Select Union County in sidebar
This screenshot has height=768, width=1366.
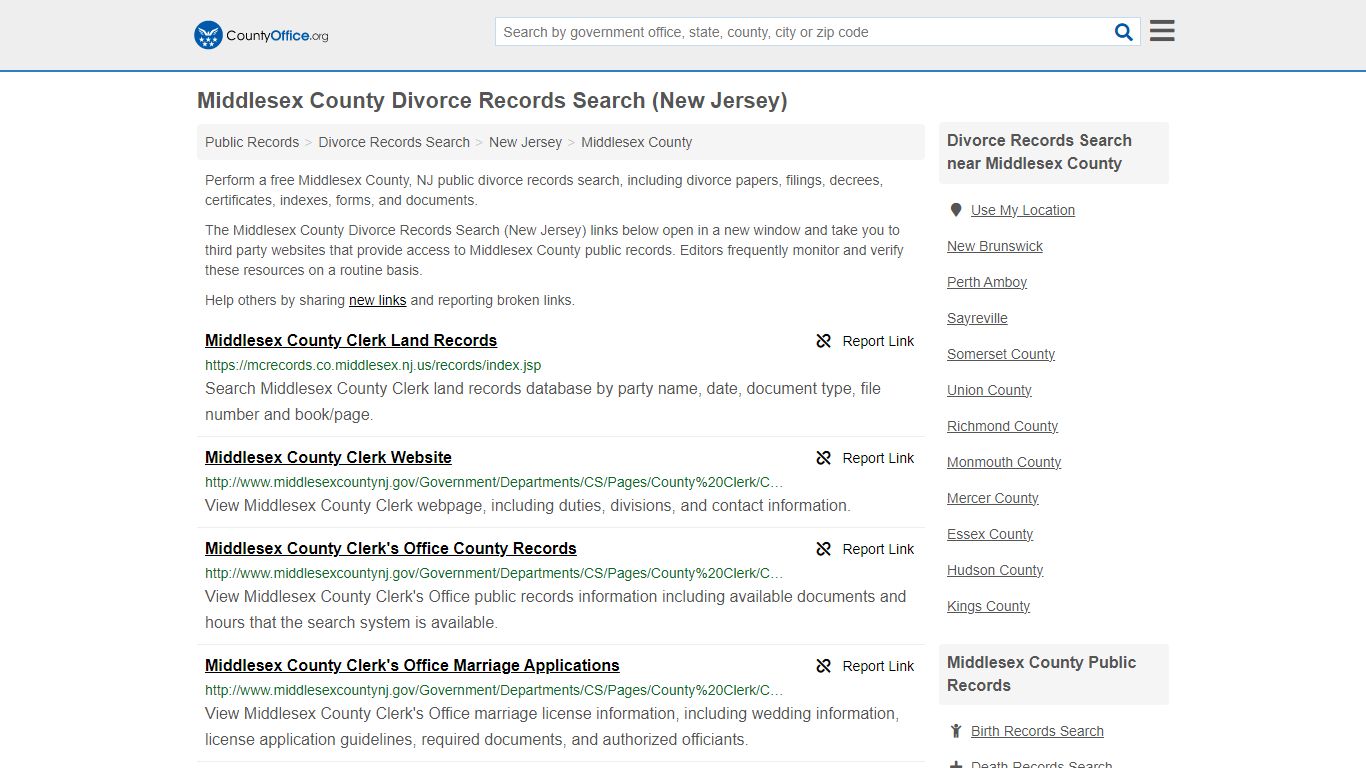(989, 390)
